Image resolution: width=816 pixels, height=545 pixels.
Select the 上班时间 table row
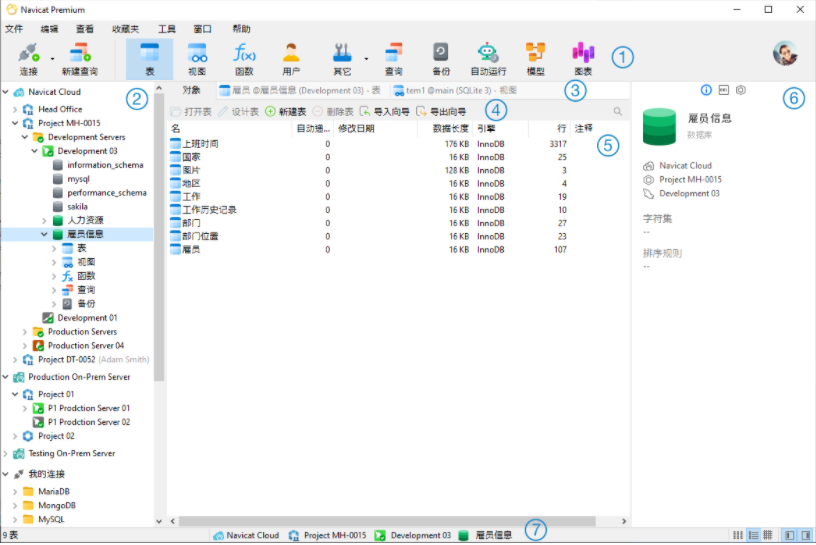(399, 144)
